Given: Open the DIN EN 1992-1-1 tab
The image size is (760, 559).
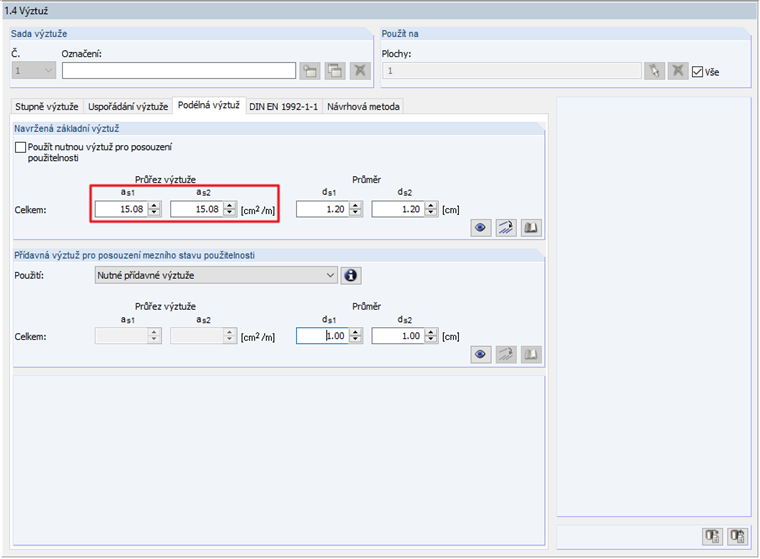Looking at the screenshot, I should click(x=284, y=107).
